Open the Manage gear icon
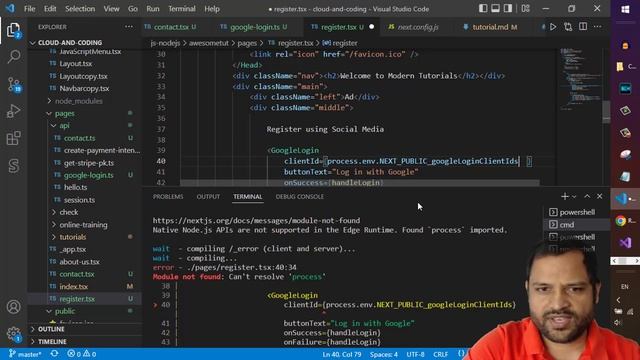640x360 pixels. click(13, 334)
